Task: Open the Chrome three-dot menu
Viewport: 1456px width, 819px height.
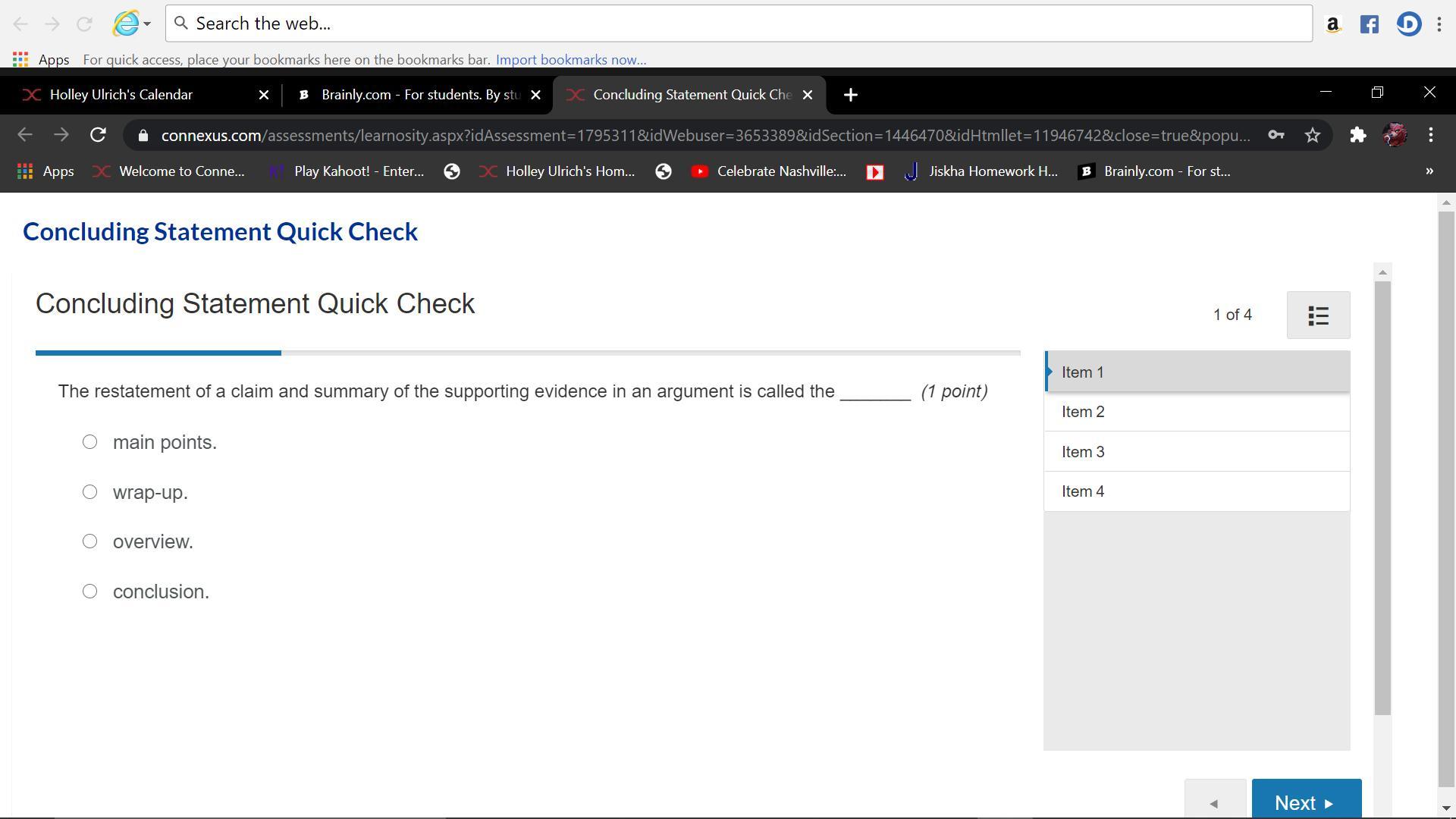Action: coord(1430,135)
